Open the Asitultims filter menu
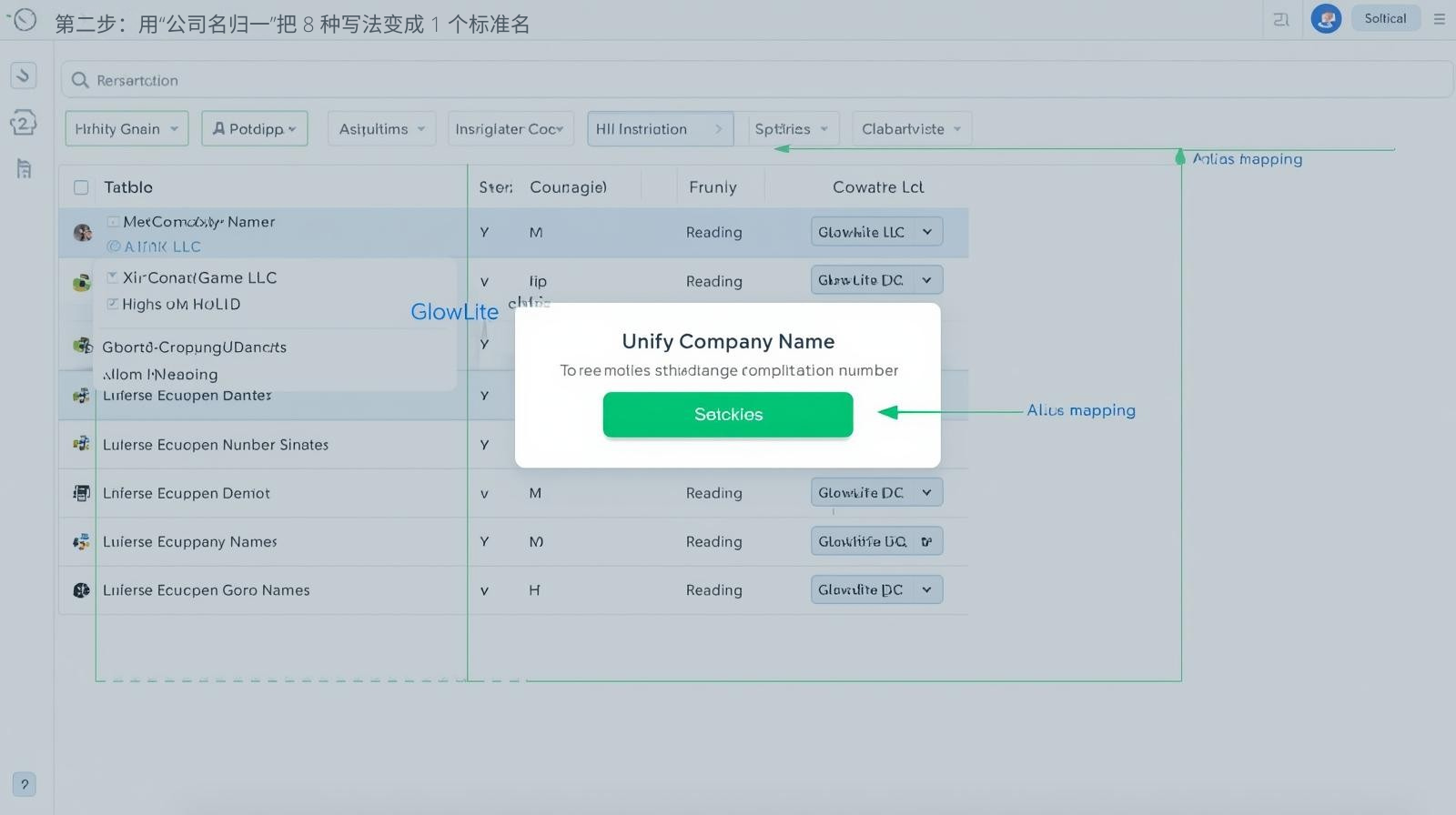The width and height of the screenshot is (1456, 815). click(x=381, y=129)
